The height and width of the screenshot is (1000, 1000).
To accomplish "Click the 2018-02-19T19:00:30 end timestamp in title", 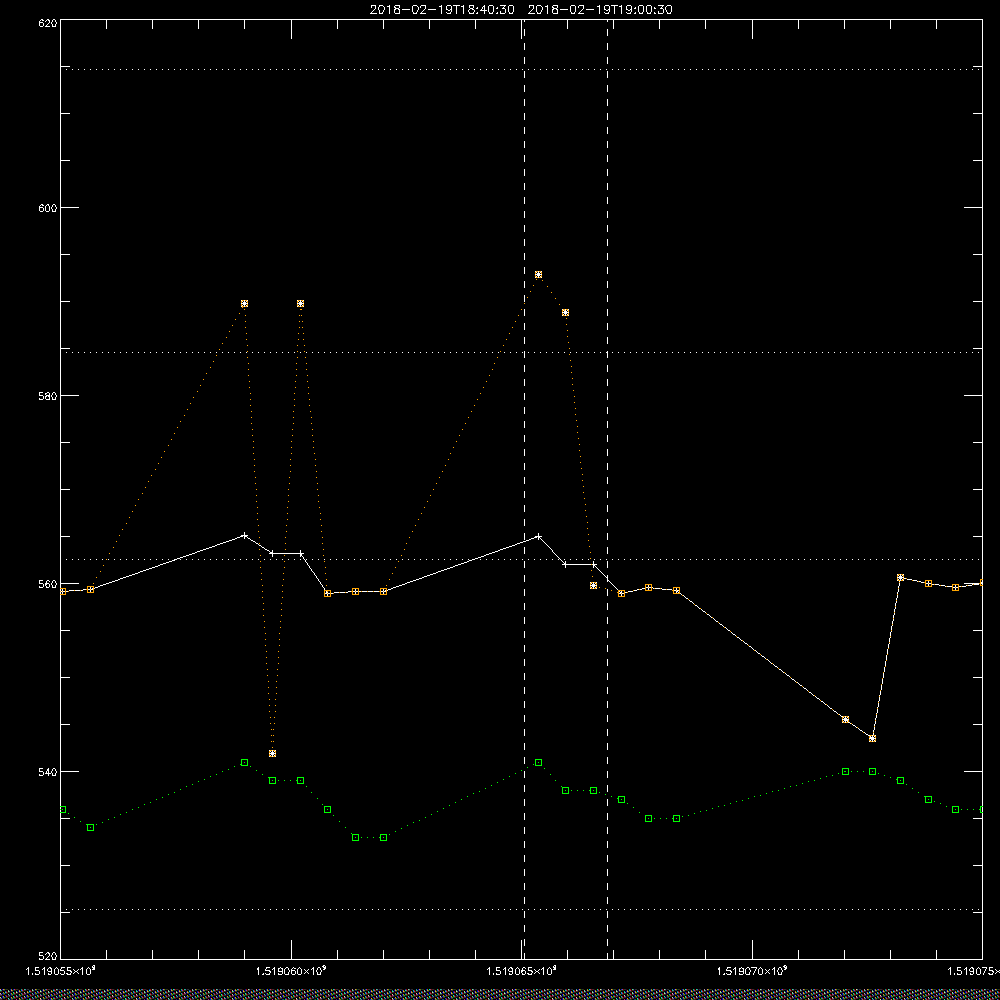I will [x=600, y=10].
